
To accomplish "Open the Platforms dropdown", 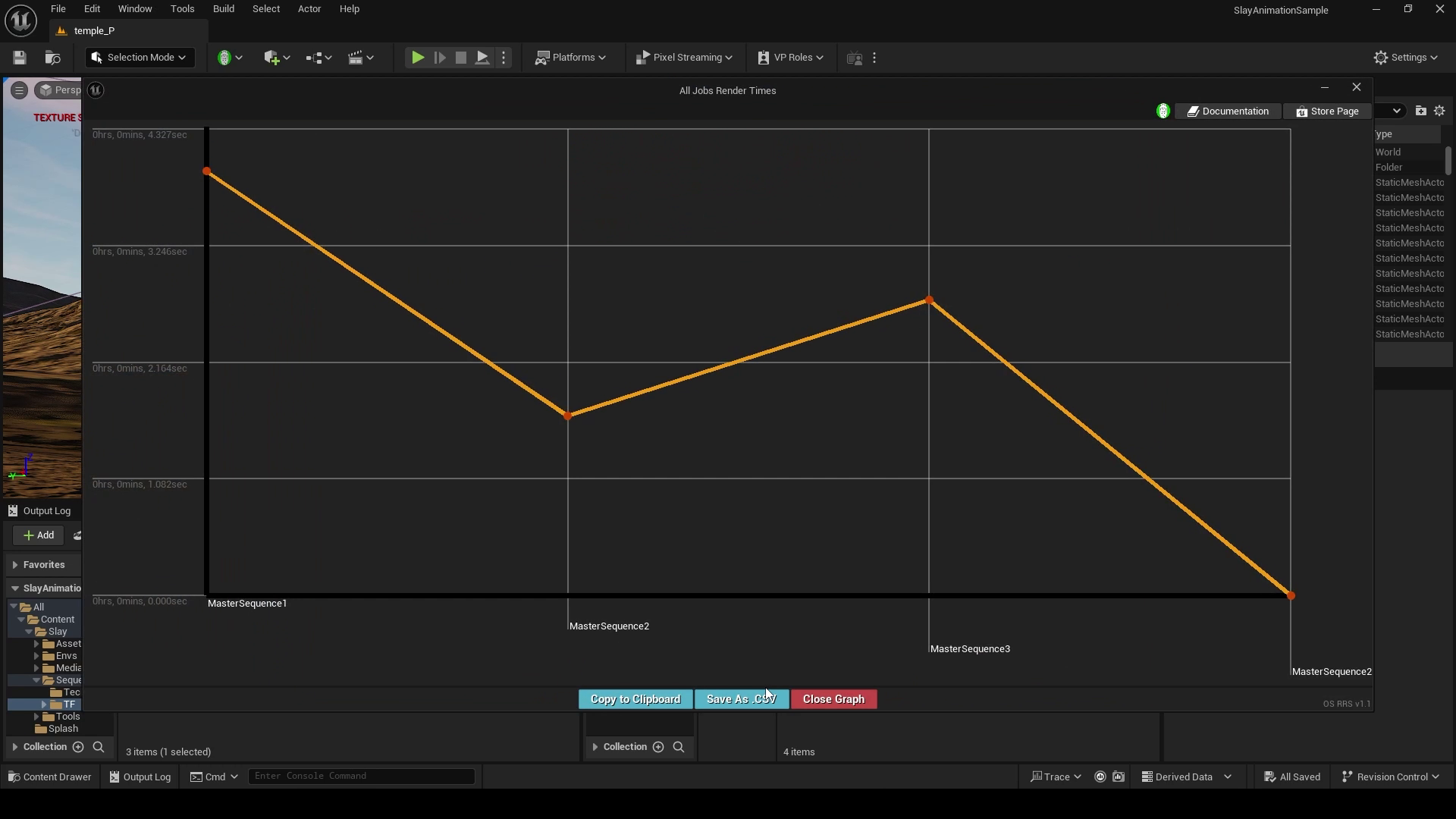I will [x=570, y=58].
